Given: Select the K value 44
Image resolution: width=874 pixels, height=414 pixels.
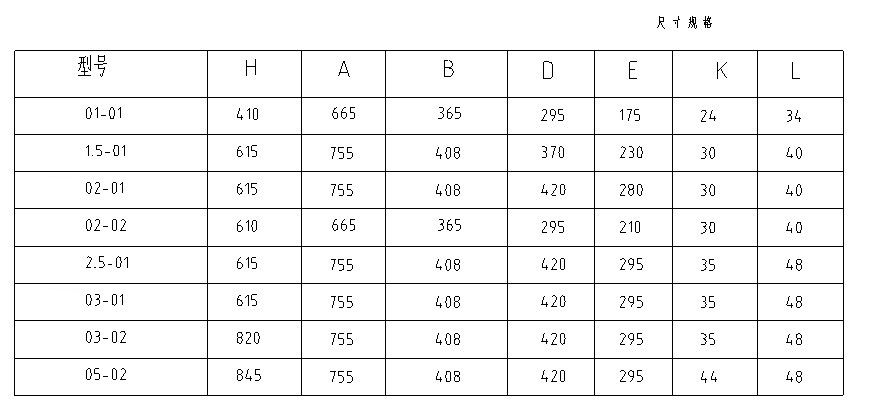Looking at the screenshot, I should pyautogui.click(x=708, y=377).
